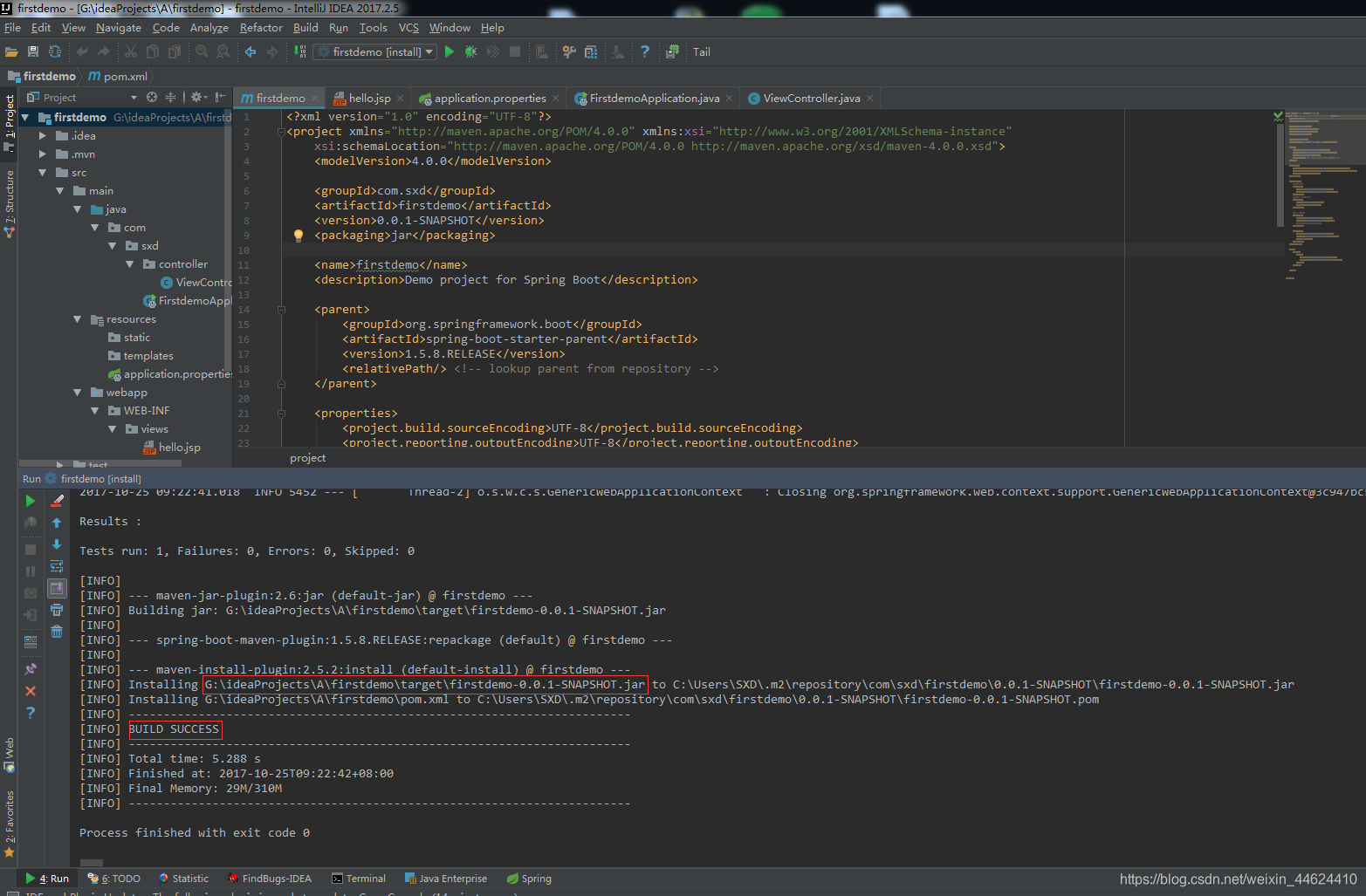This screenshot has width=1366, height=896.
Task: Click the project breadcrumb below editor
Action: pos(307,457)
